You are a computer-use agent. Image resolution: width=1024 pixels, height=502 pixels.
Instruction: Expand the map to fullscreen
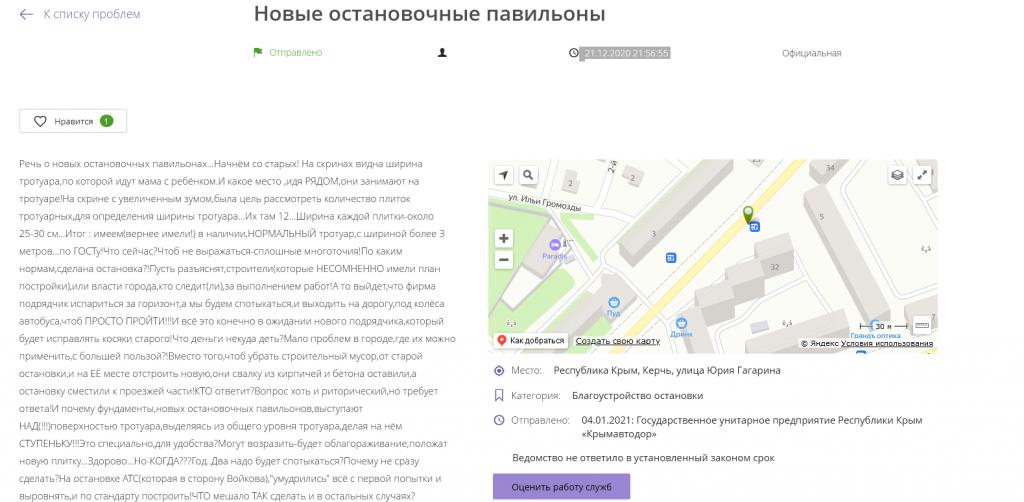(922, 175)
